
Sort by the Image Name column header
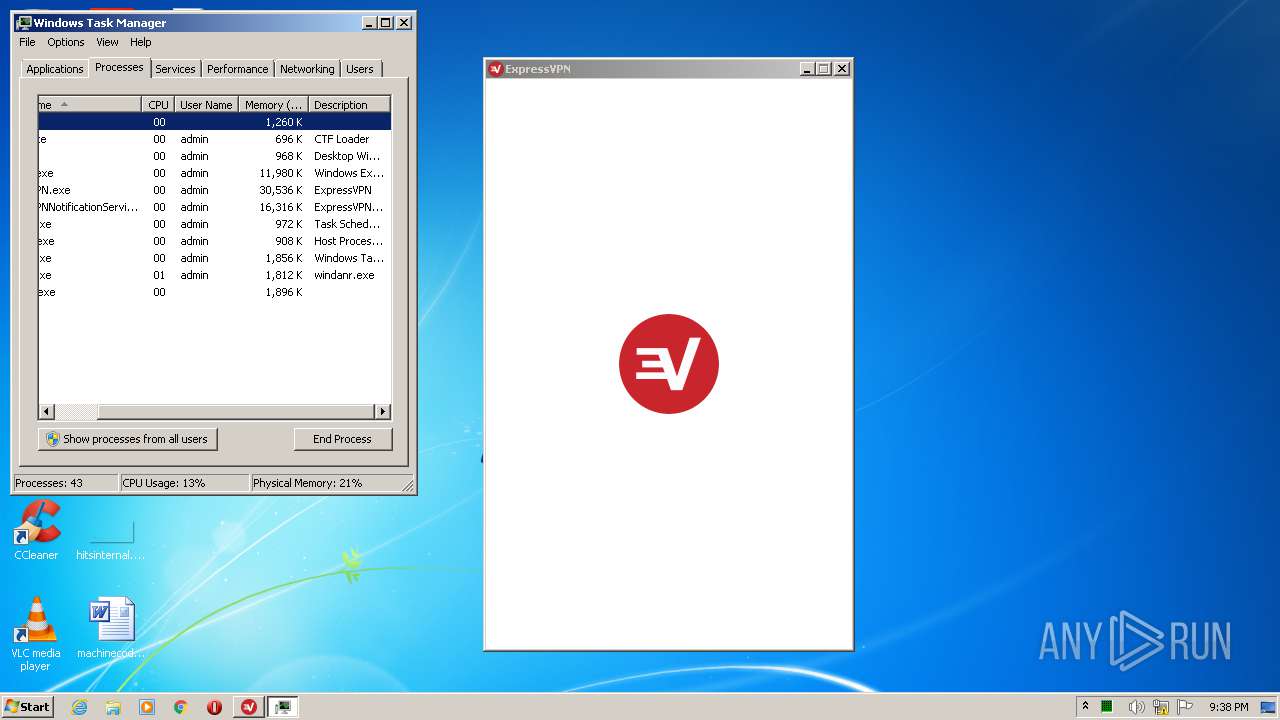pos(90,105)
